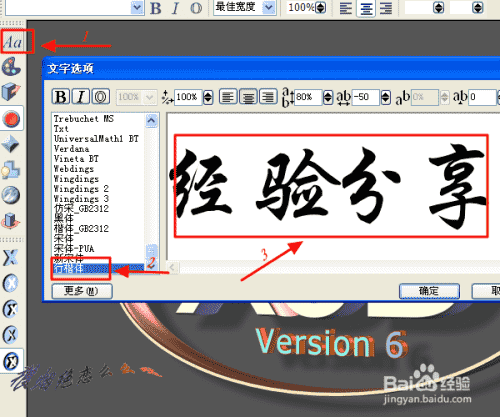Screen dimensions: 500x417
Task: Open the texture options globe icon
Action: [11, 195]
